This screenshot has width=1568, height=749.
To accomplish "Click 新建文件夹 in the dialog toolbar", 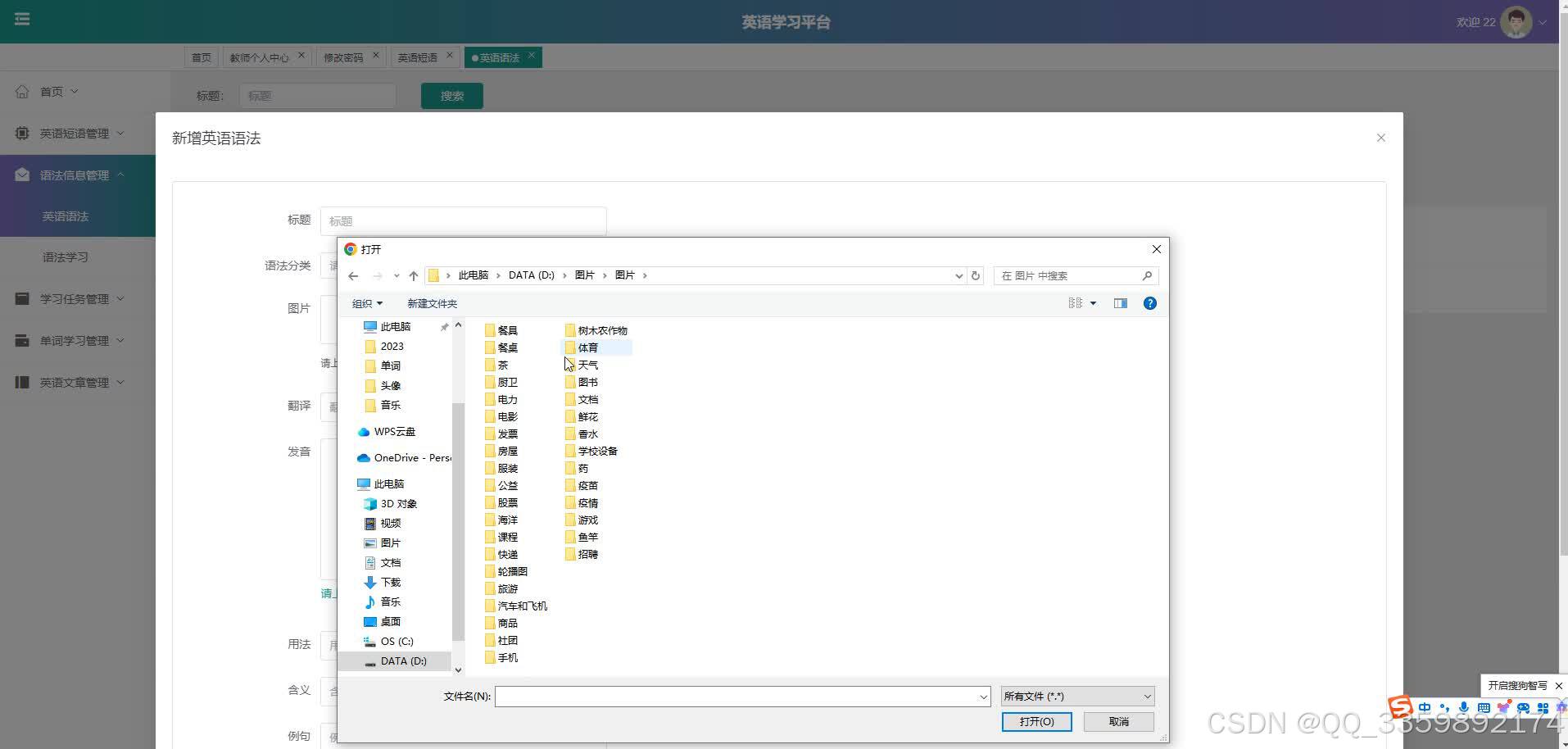I will click(433, 304).
